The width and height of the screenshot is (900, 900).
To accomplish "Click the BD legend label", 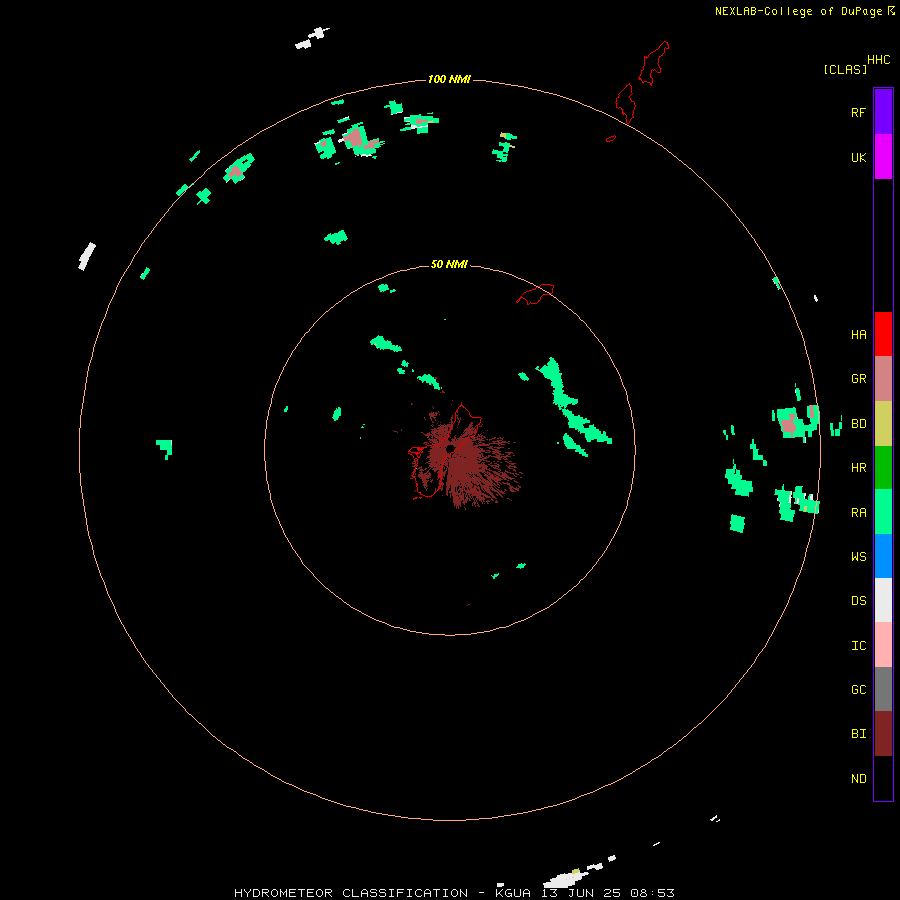I will (858, 424).
